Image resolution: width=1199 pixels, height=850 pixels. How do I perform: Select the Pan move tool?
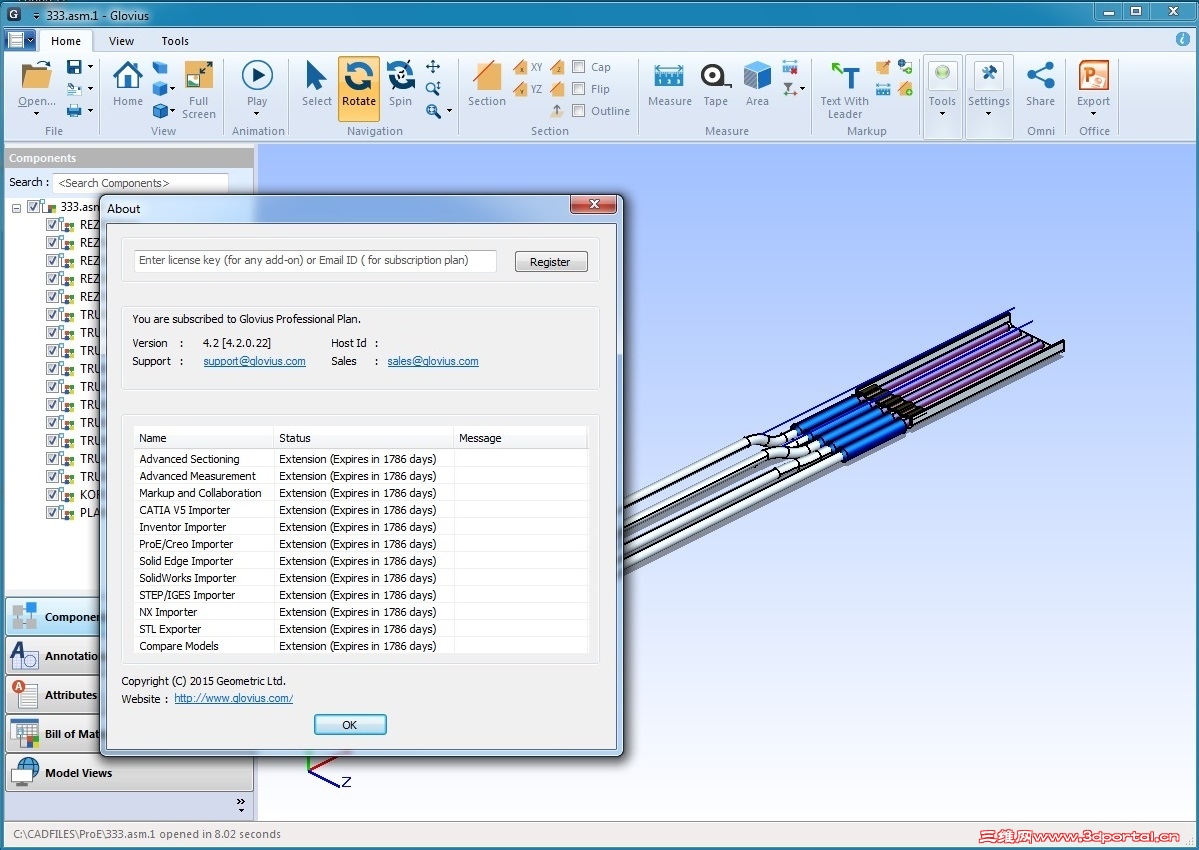coord(433,67)
